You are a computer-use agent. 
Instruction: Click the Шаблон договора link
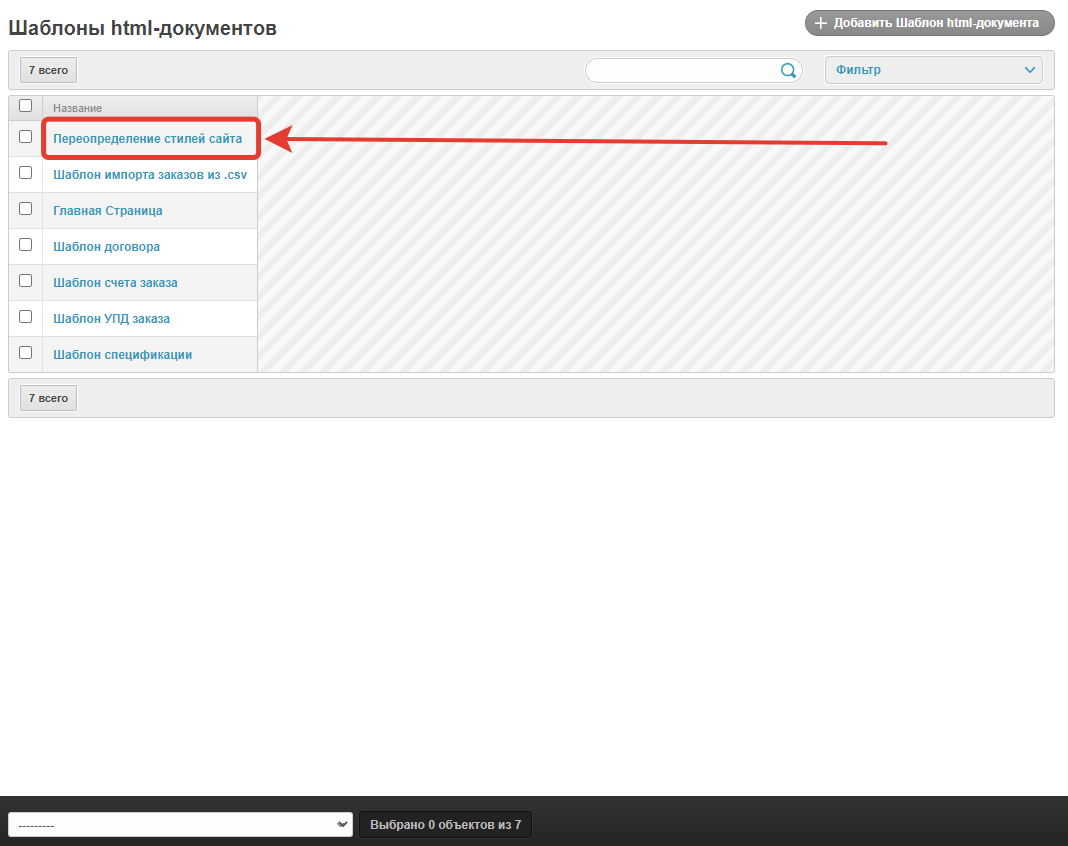106,247
